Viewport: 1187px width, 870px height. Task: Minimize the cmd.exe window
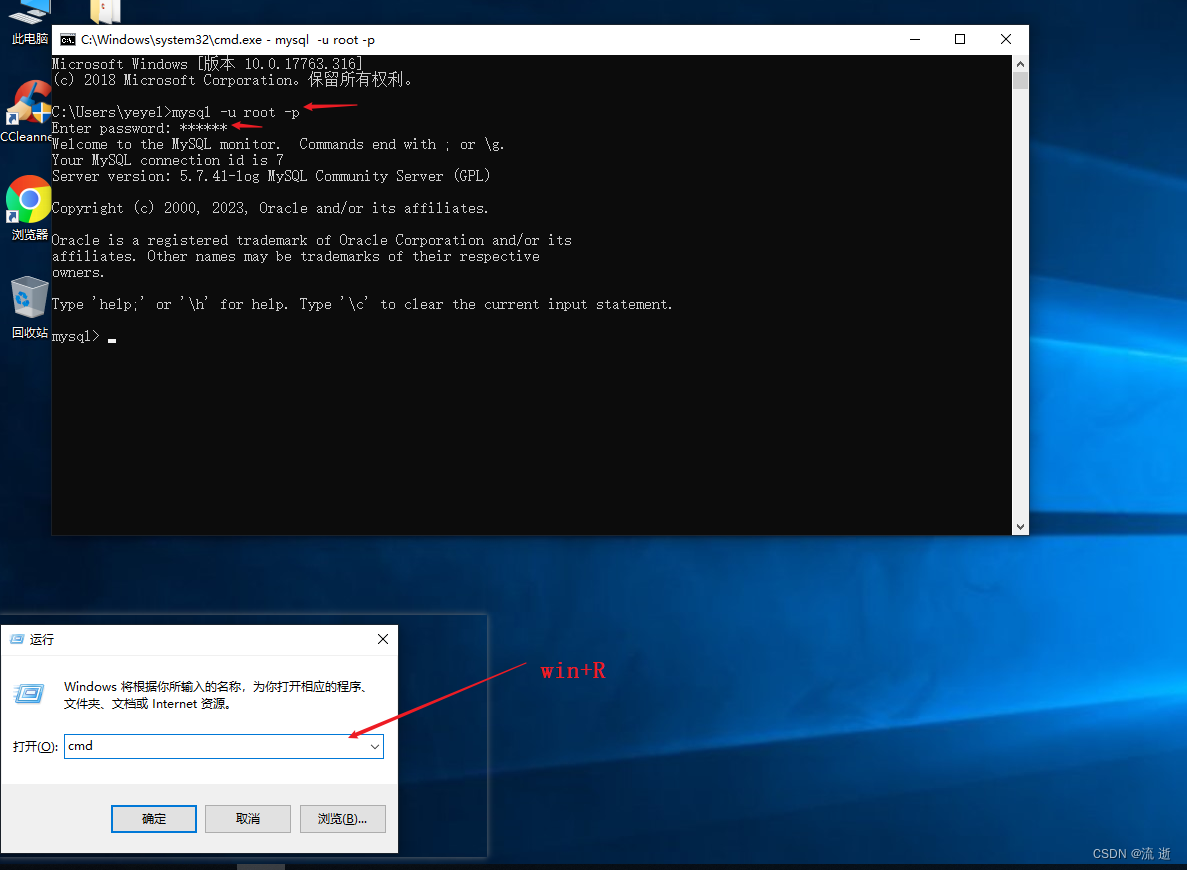[x=915, y=39]
